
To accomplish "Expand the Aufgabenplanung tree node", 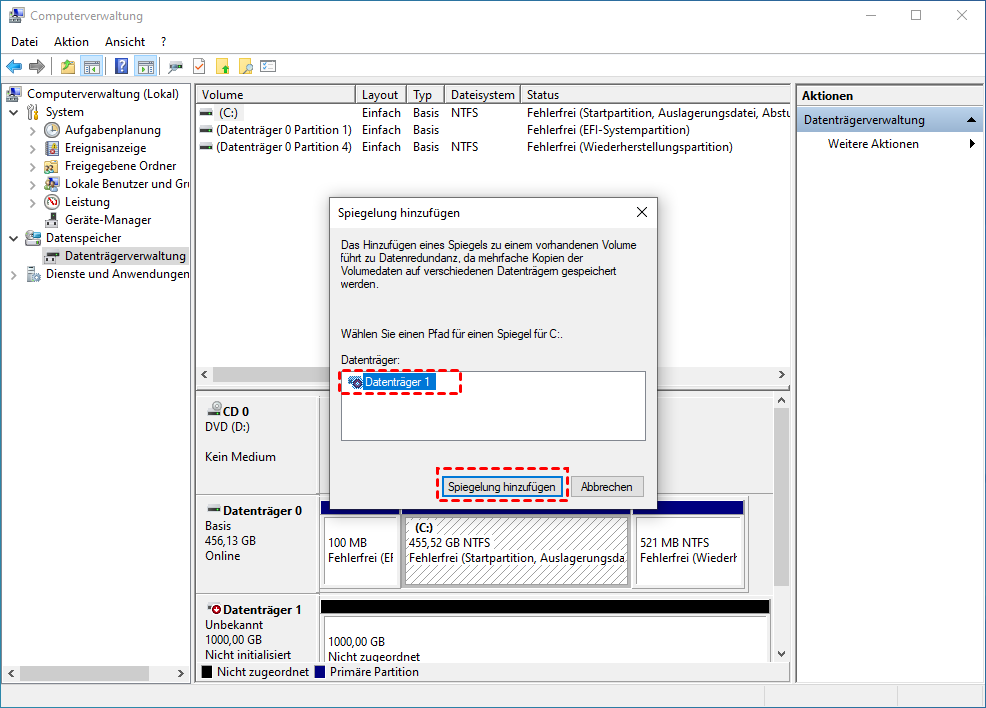I will [32, 130].
